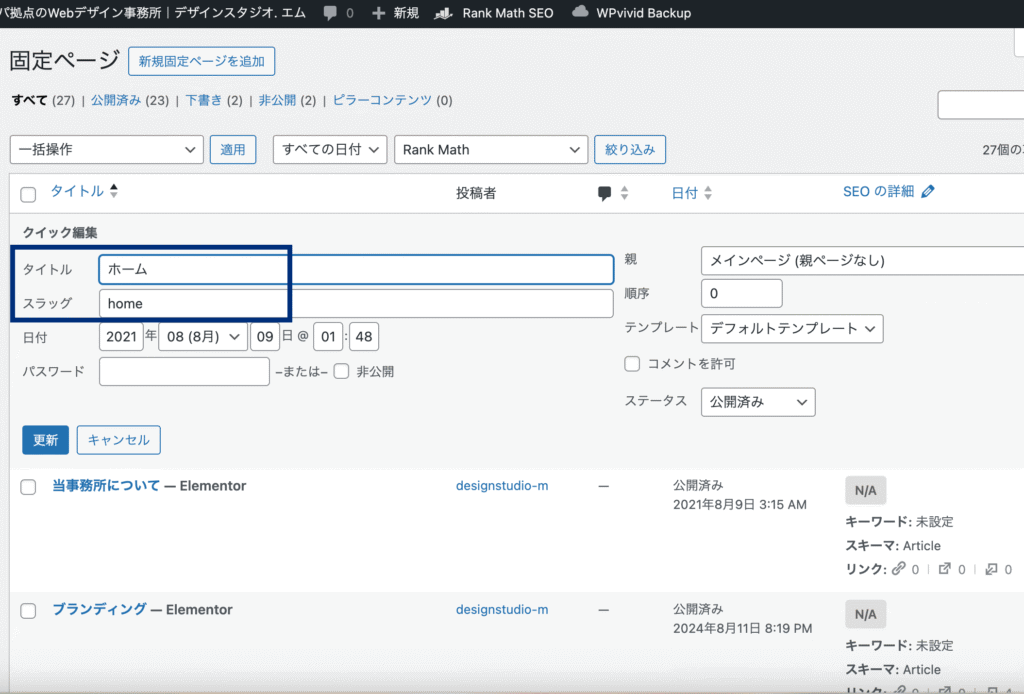Click the sort arrows beside 日付 header
The image size is (1024, 694).
pos(708,193)
